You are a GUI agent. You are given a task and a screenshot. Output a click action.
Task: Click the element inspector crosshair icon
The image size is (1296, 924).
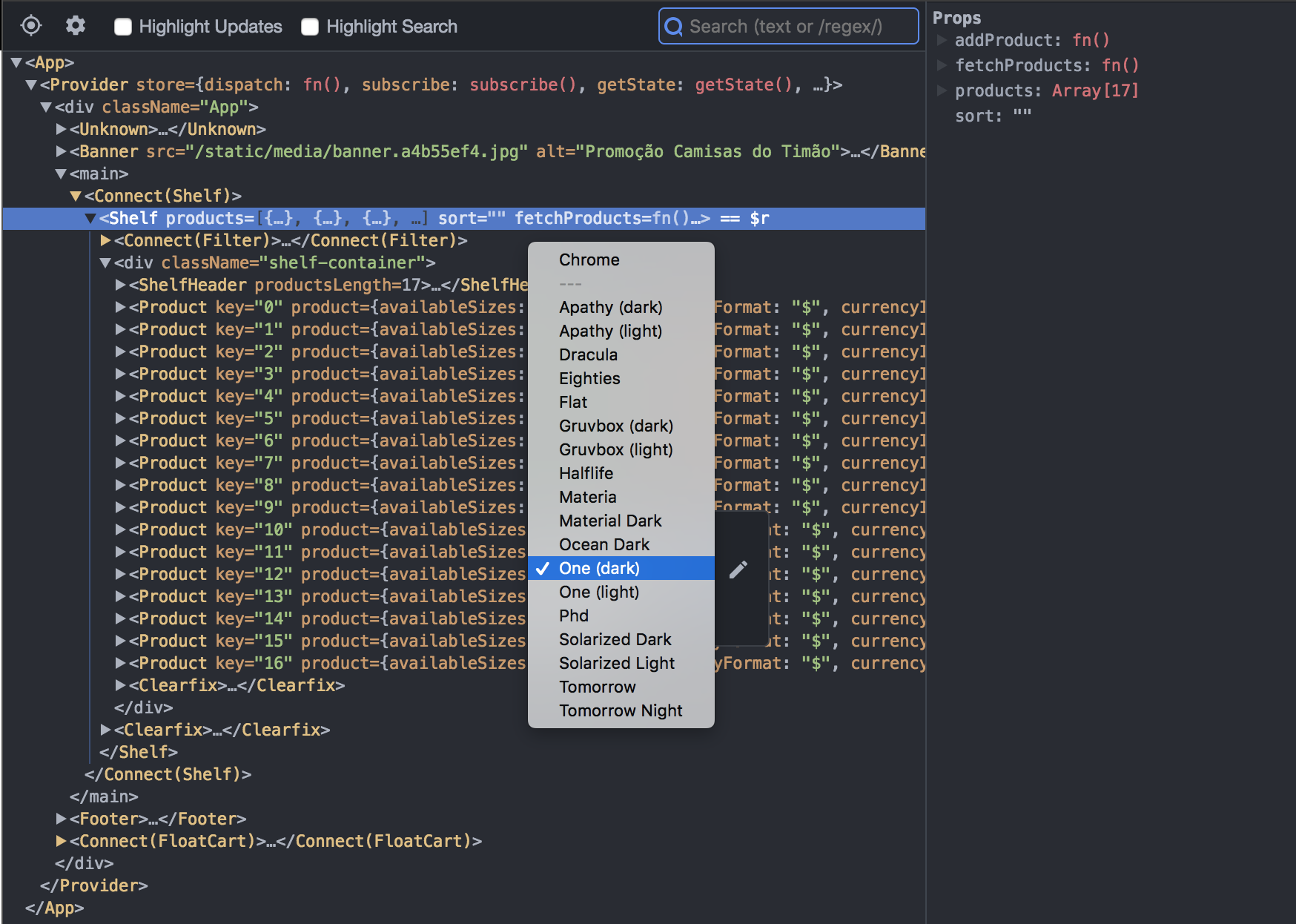tap(30, 26)
